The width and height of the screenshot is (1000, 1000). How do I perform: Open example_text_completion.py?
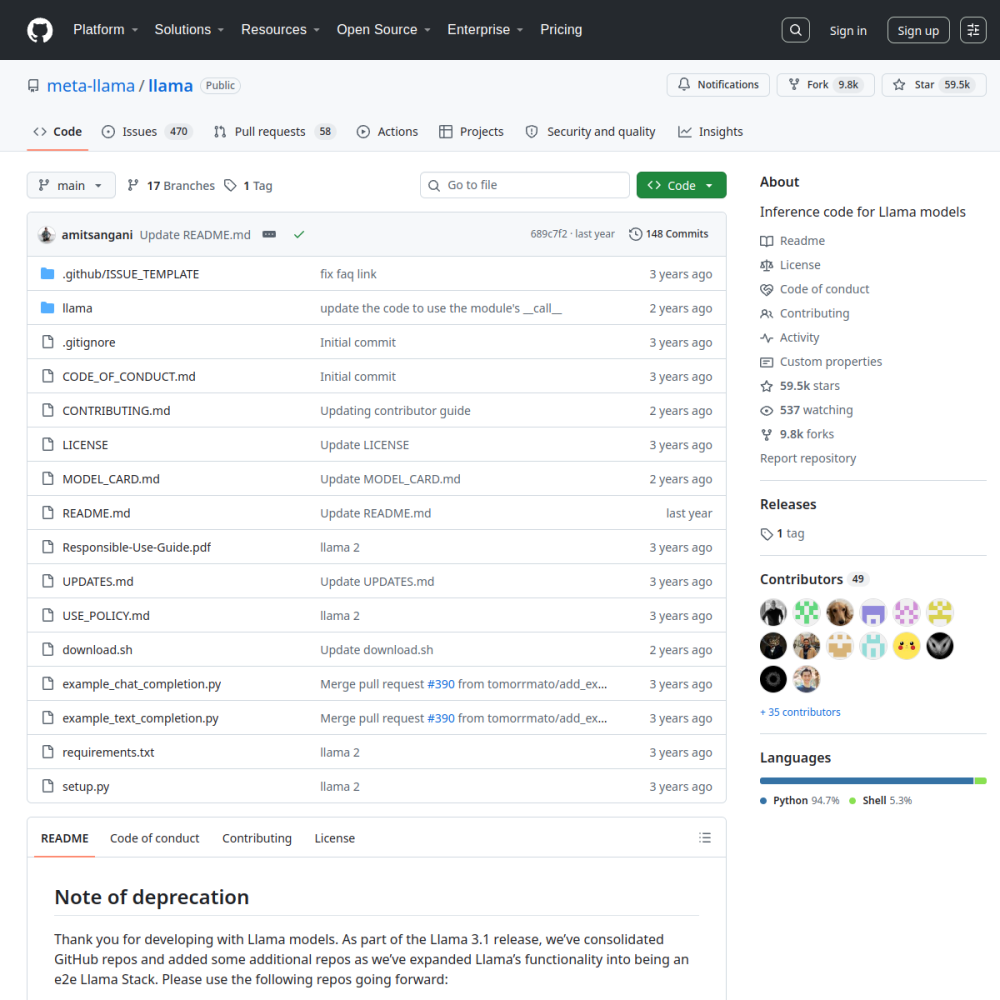click(140, 718)
